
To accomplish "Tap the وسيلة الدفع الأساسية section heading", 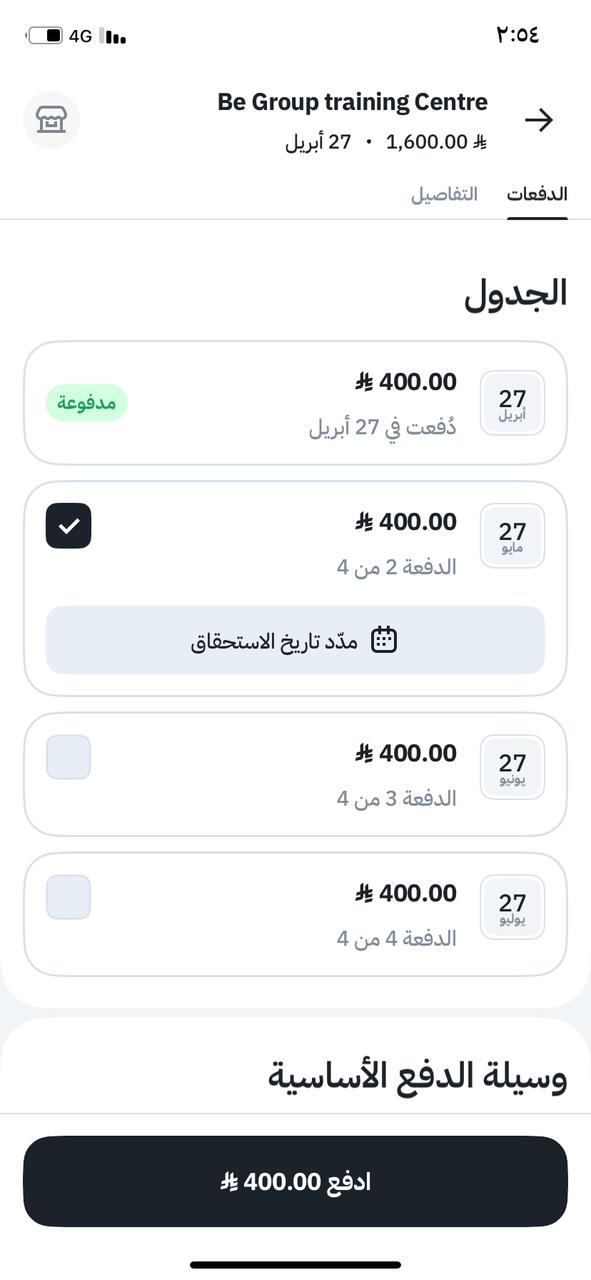I will click(x=418, y=1075).
